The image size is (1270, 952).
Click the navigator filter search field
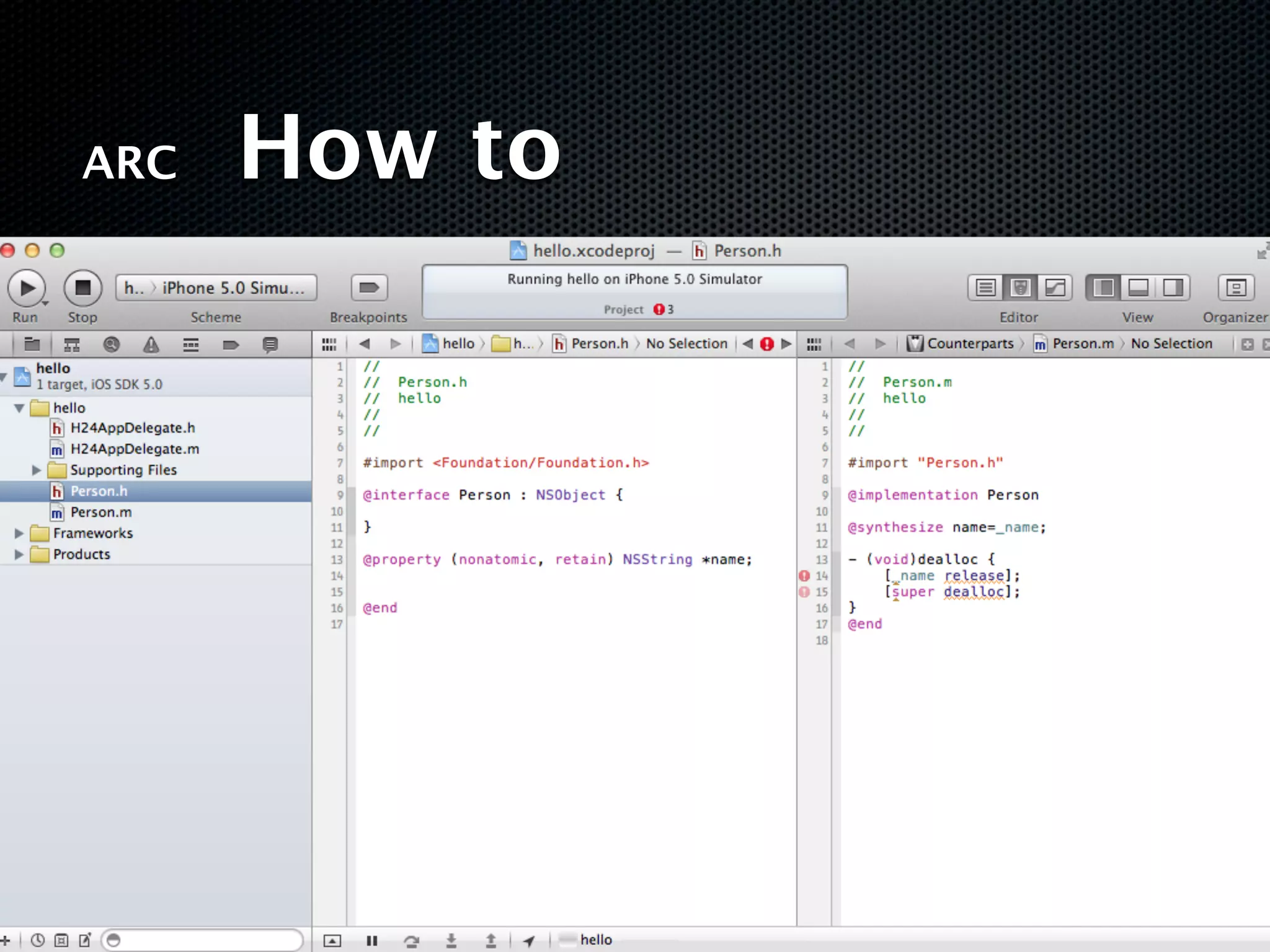pos(205,940)
